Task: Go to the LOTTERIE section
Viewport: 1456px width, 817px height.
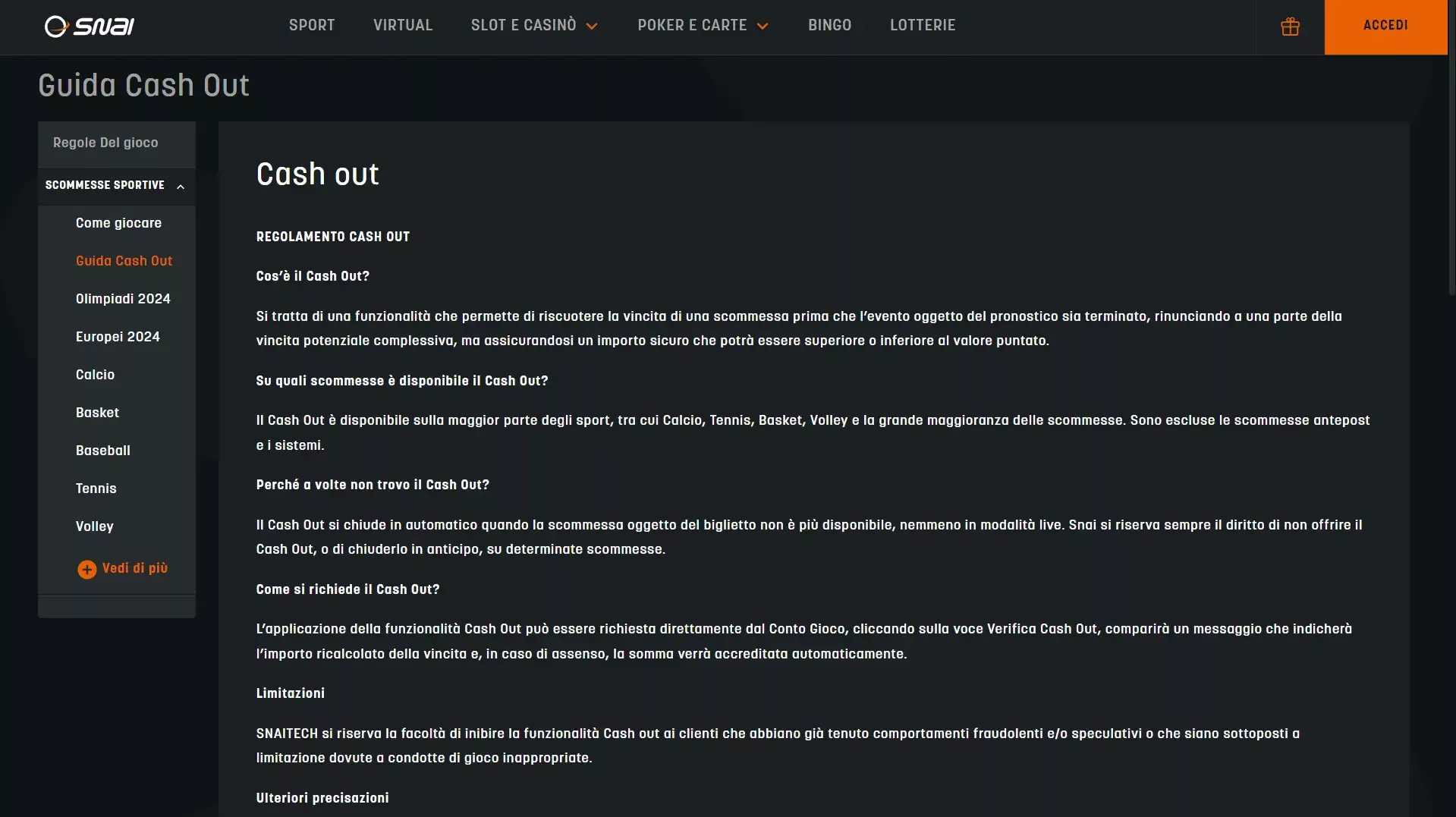Action: (x=923, y=25)
